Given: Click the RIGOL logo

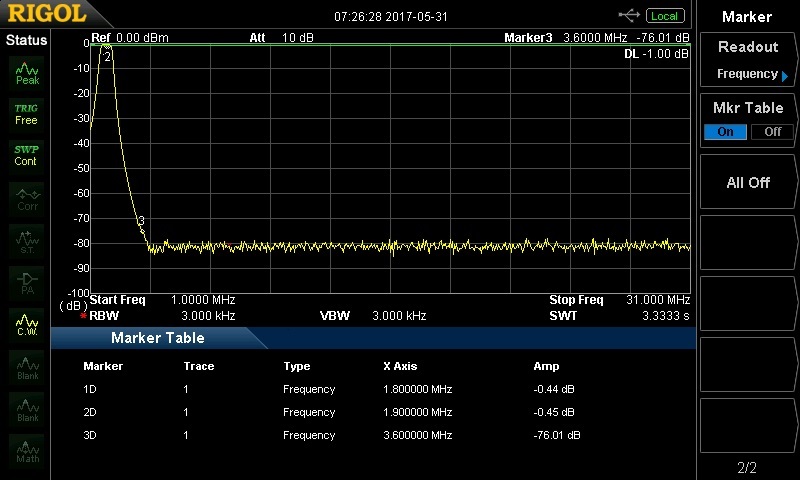Looking at the screenshot, I should point(47,14).
